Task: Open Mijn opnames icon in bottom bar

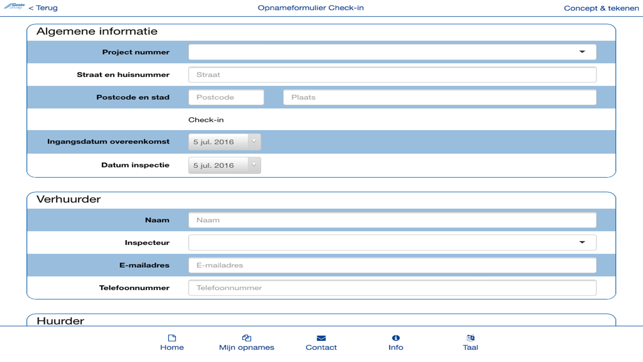Action: [x=246, y=338]
